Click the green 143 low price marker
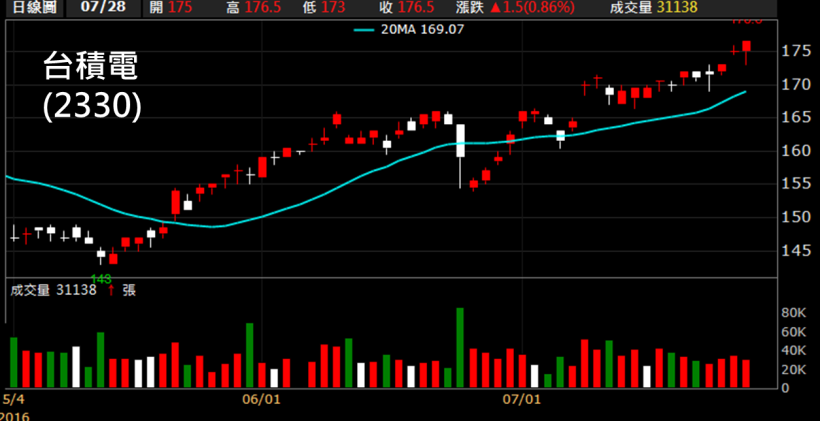The height and width of the screenshot is (421, 820). click(x=101, y=279)
